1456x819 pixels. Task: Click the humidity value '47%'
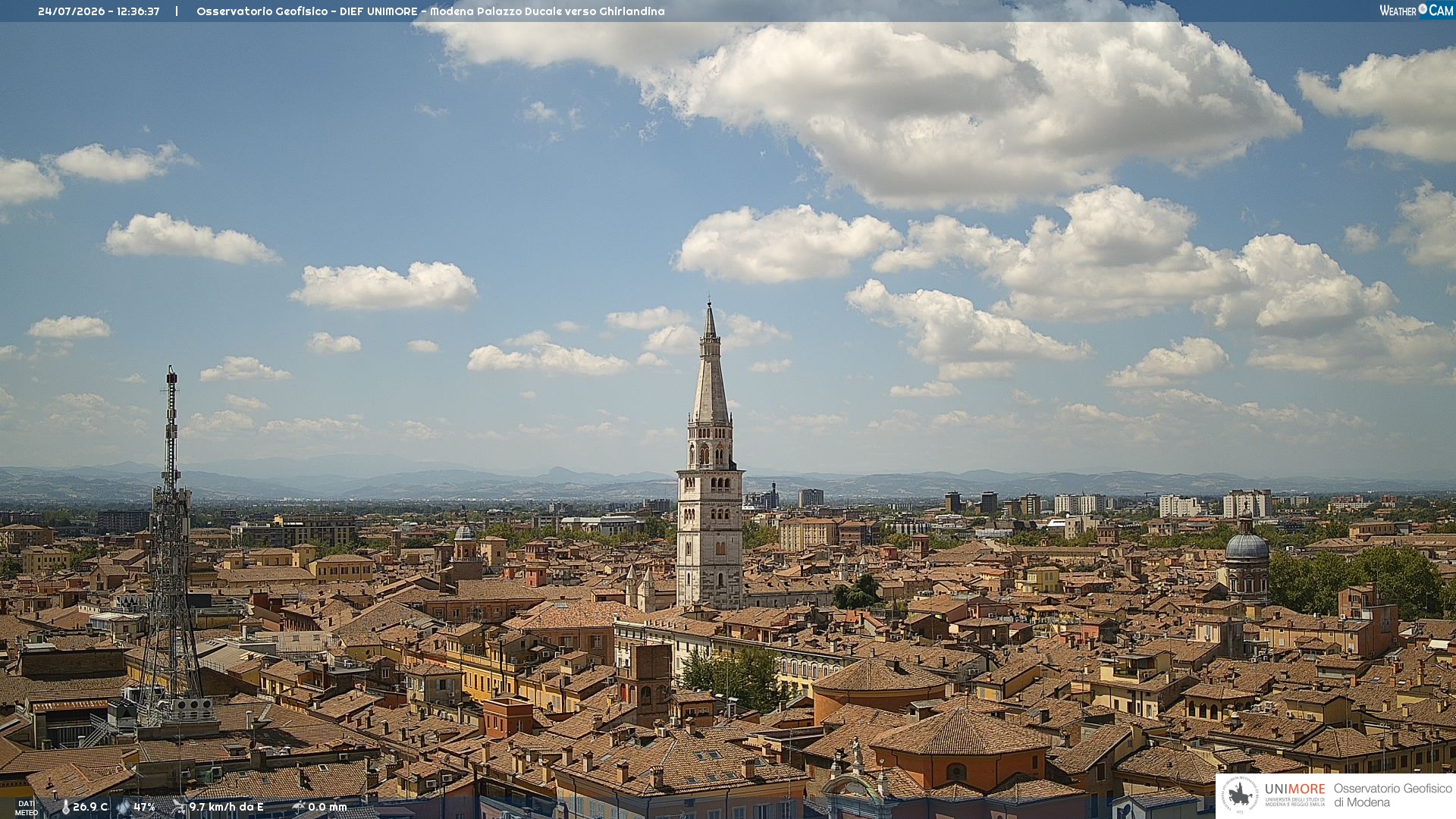(x=144, y=807)
